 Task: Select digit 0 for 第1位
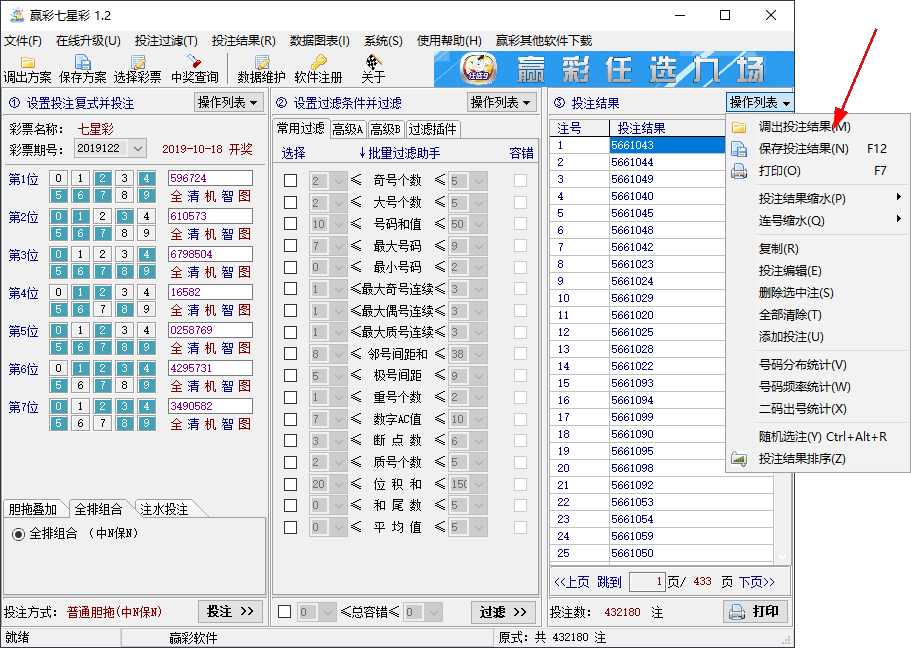pyautogui.click(x=60, y=179)
